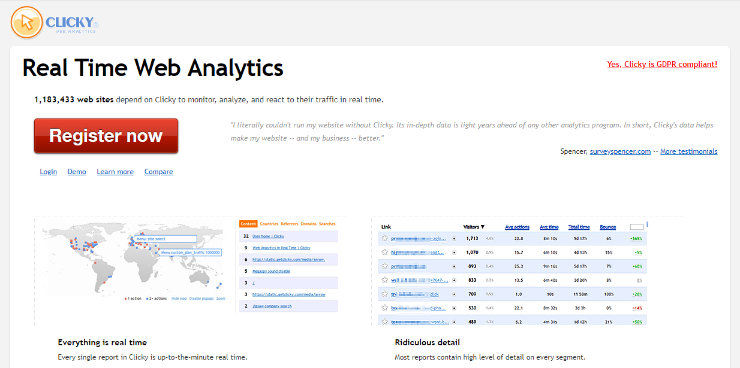Image resolution: width=740 pixels, height=368 pixels.
Task: Sort by Total time column header
Action: pos(578,227)
